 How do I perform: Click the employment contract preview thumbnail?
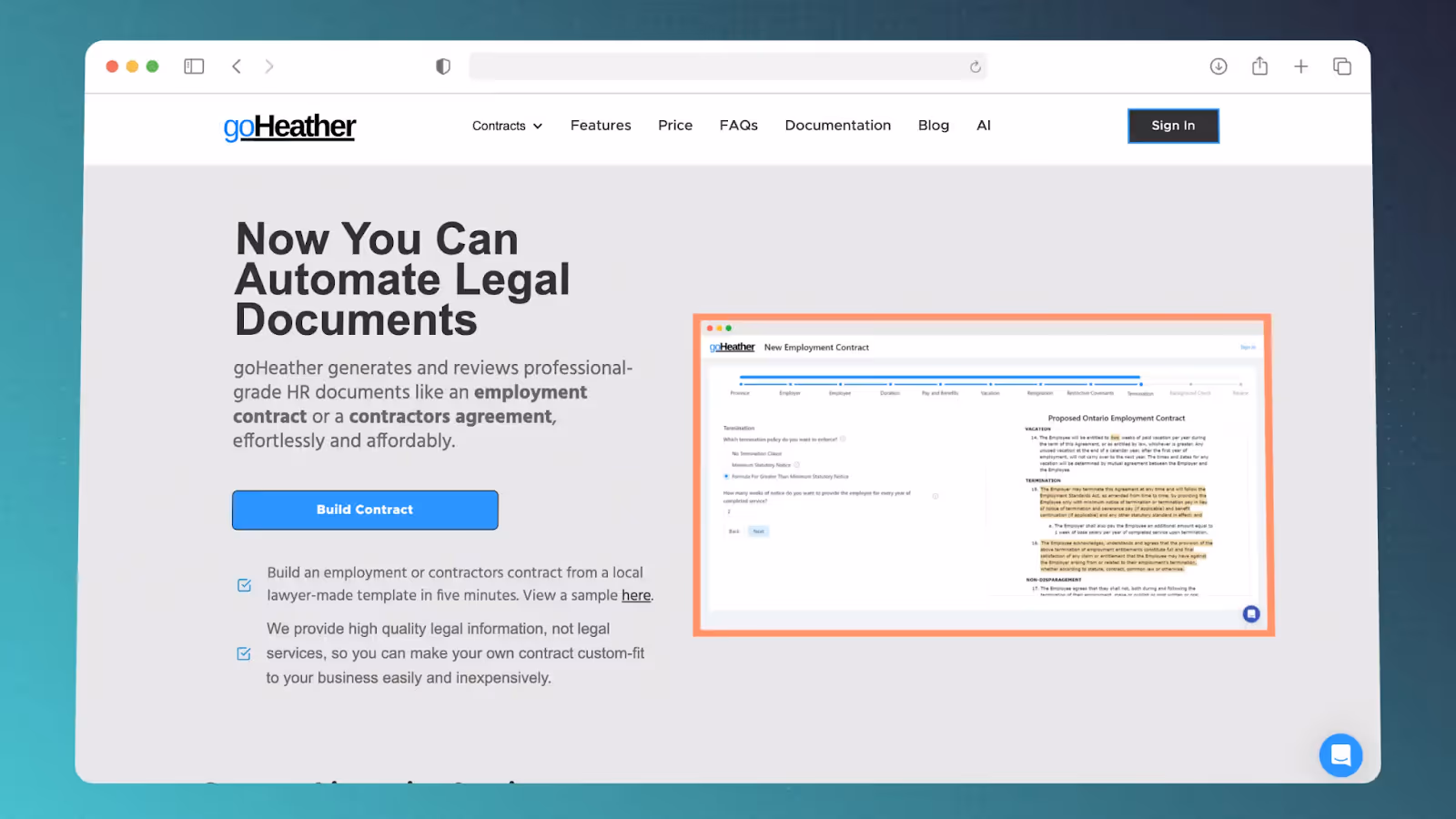983,475
